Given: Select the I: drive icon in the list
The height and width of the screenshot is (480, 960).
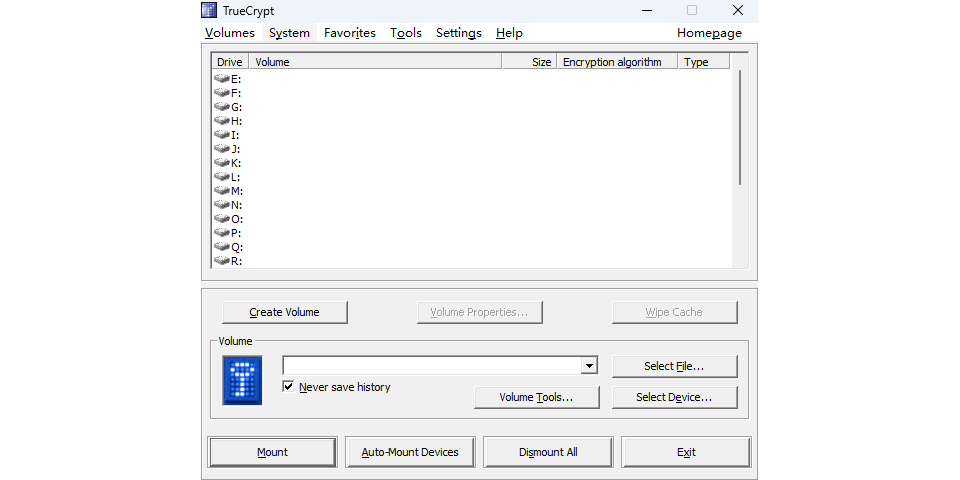Looking at the screenshot, I should point(222,135).
